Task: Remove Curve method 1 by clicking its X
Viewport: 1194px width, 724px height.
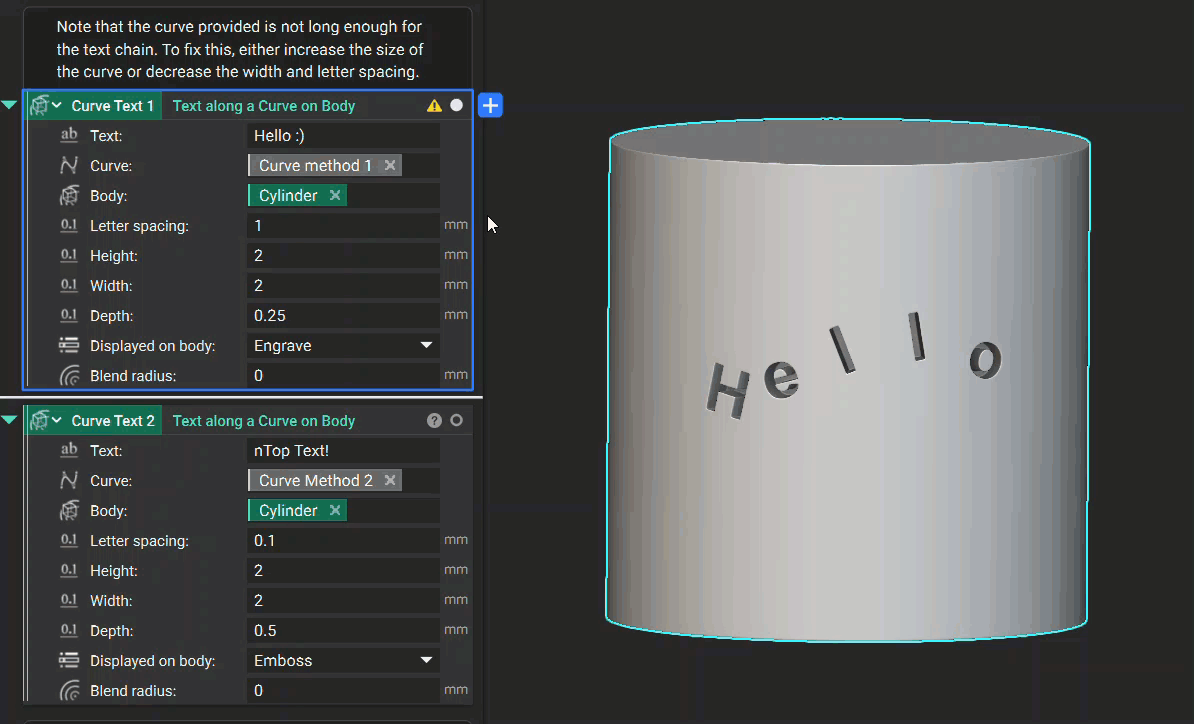Action: point(390,165)
